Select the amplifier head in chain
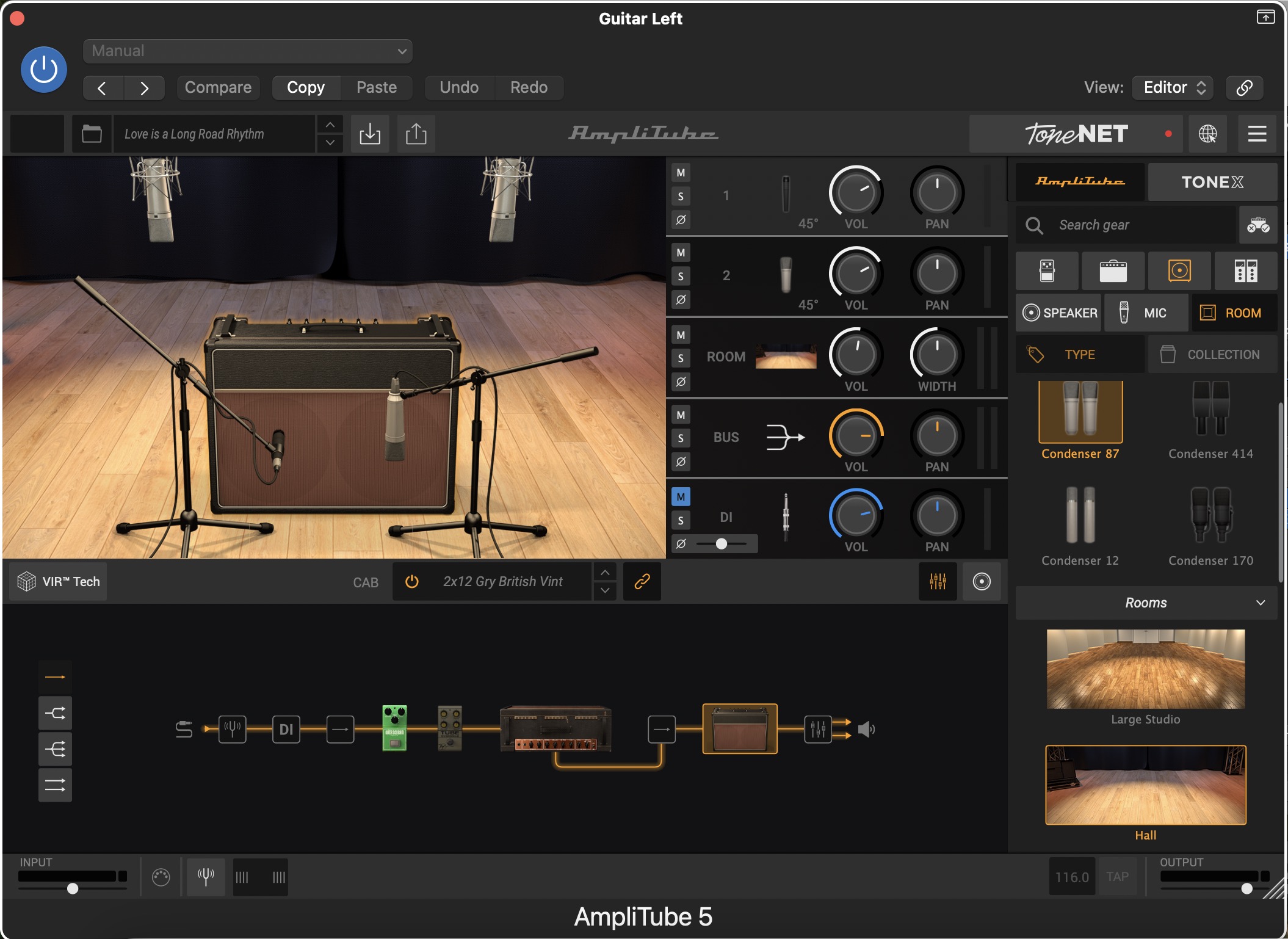This screenshot has width=1288, height=939. 555,729
